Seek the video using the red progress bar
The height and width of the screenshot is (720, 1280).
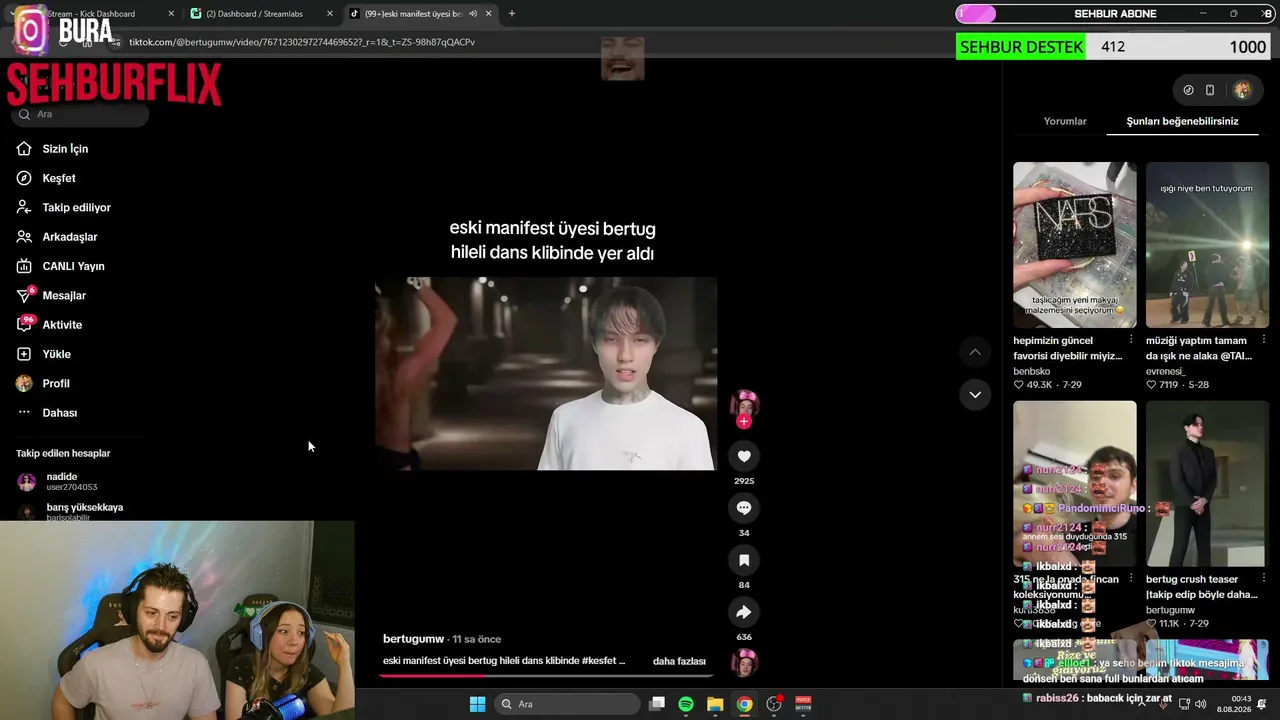click(x=546, y=675)
